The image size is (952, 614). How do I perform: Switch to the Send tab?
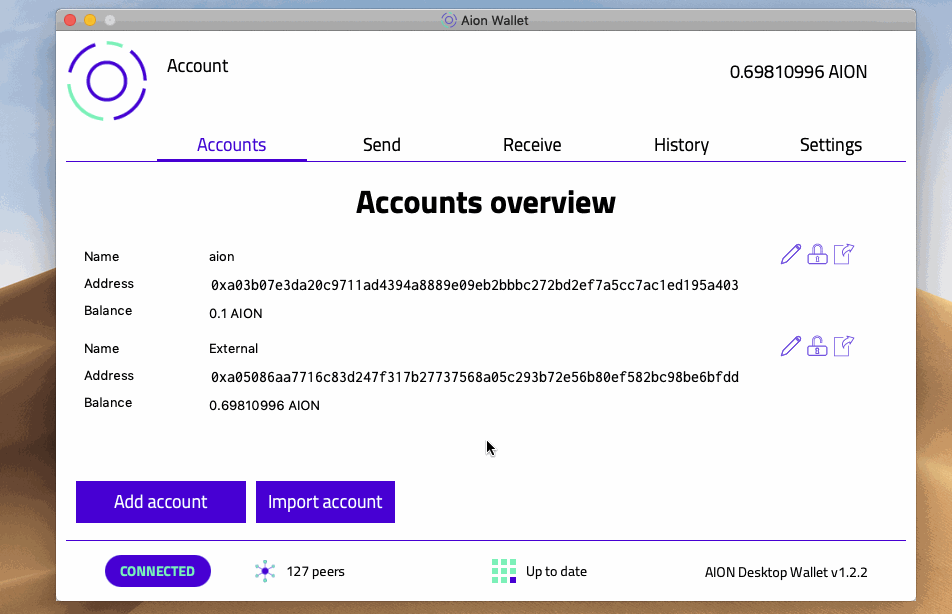(x=382, y=145)
